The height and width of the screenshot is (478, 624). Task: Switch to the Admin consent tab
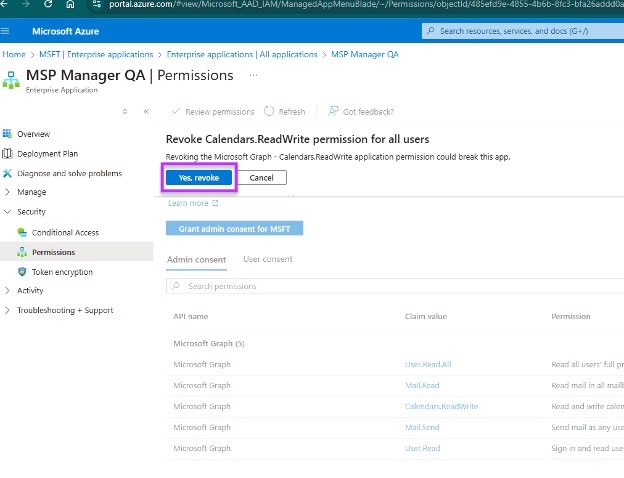coord(197,260)
